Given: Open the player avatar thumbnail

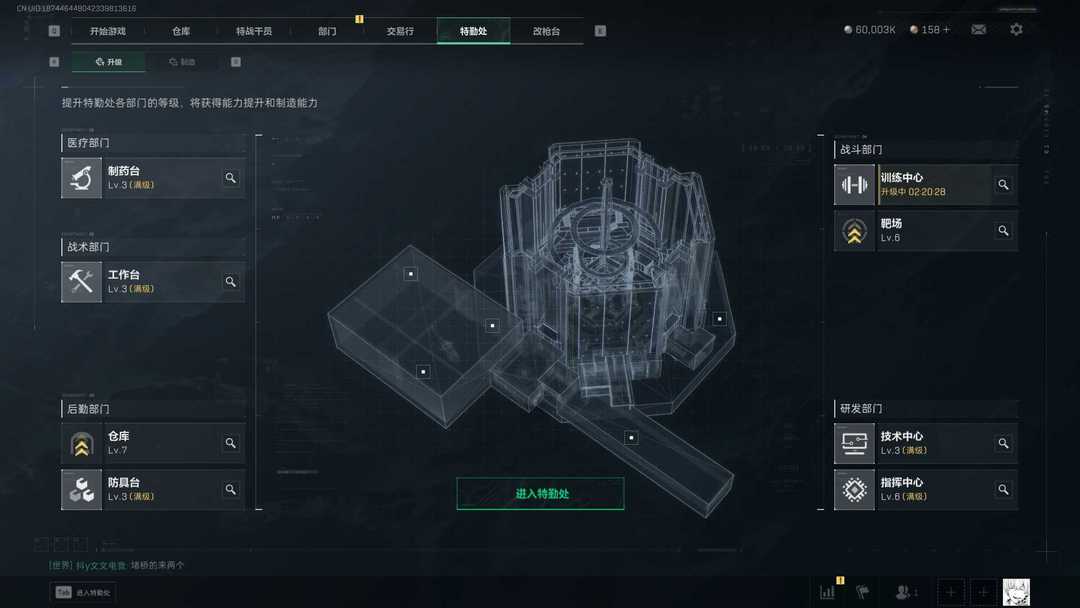Looking at the screenshot, I should [1016, 592].
